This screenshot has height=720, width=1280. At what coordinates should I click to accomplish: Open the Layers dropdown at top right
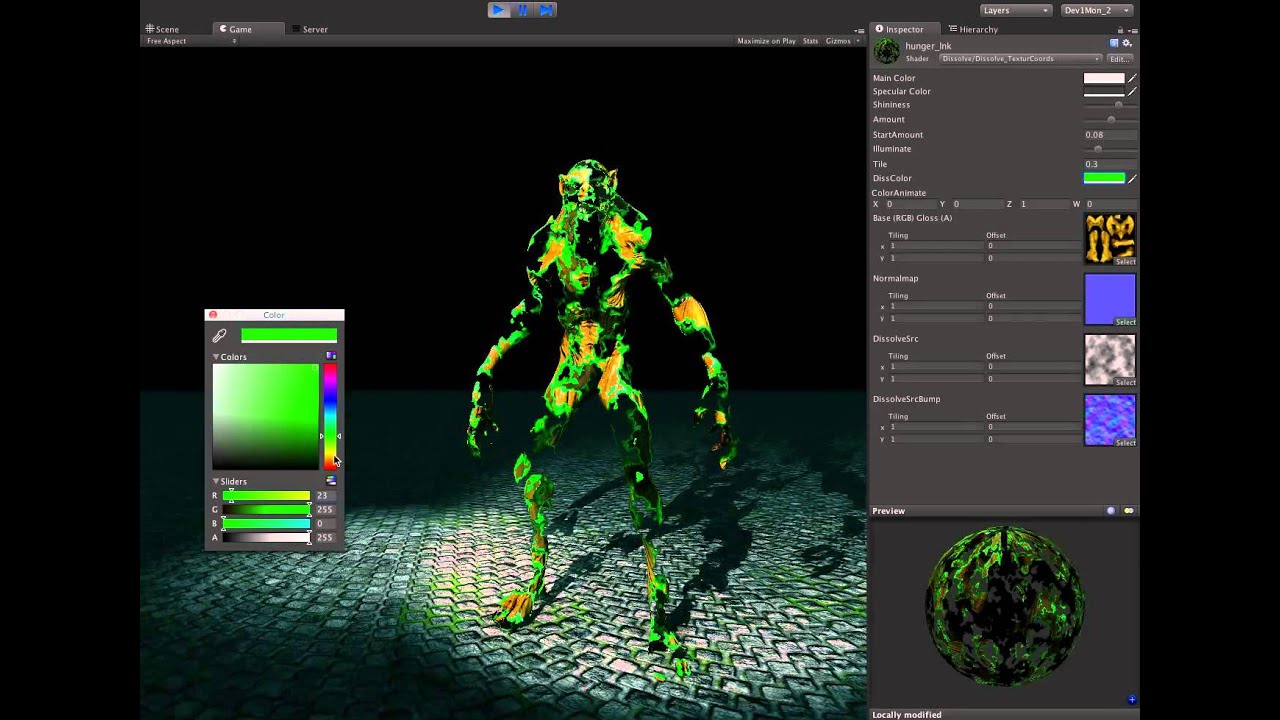1014,9
